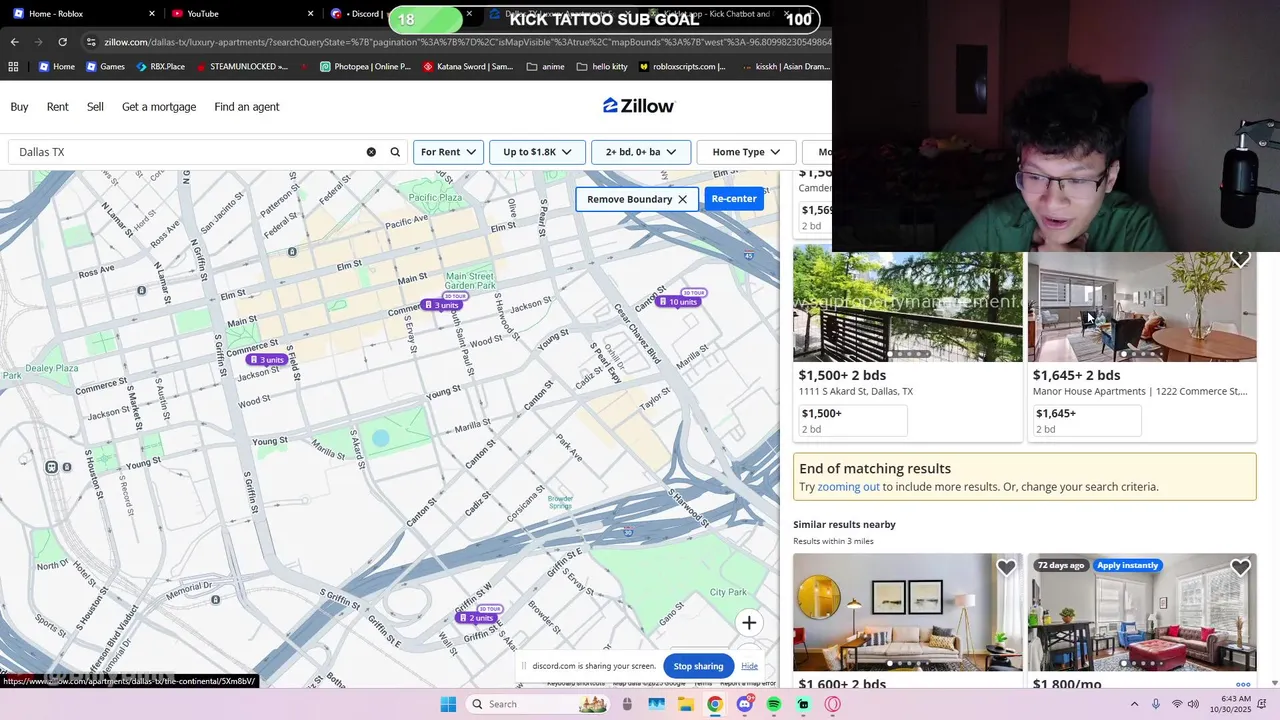
Task: Select the $1,500+ 2 bd unit option
Action: 853,421
